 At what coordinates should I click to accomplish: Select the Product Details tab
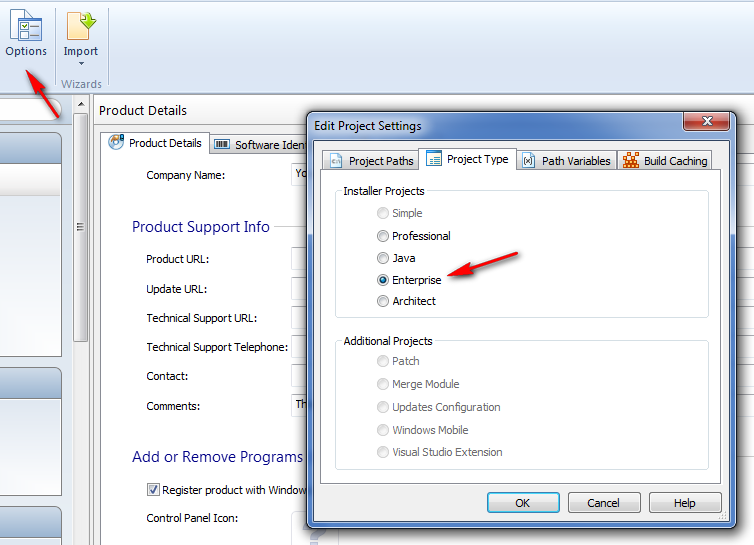[155, 143]
